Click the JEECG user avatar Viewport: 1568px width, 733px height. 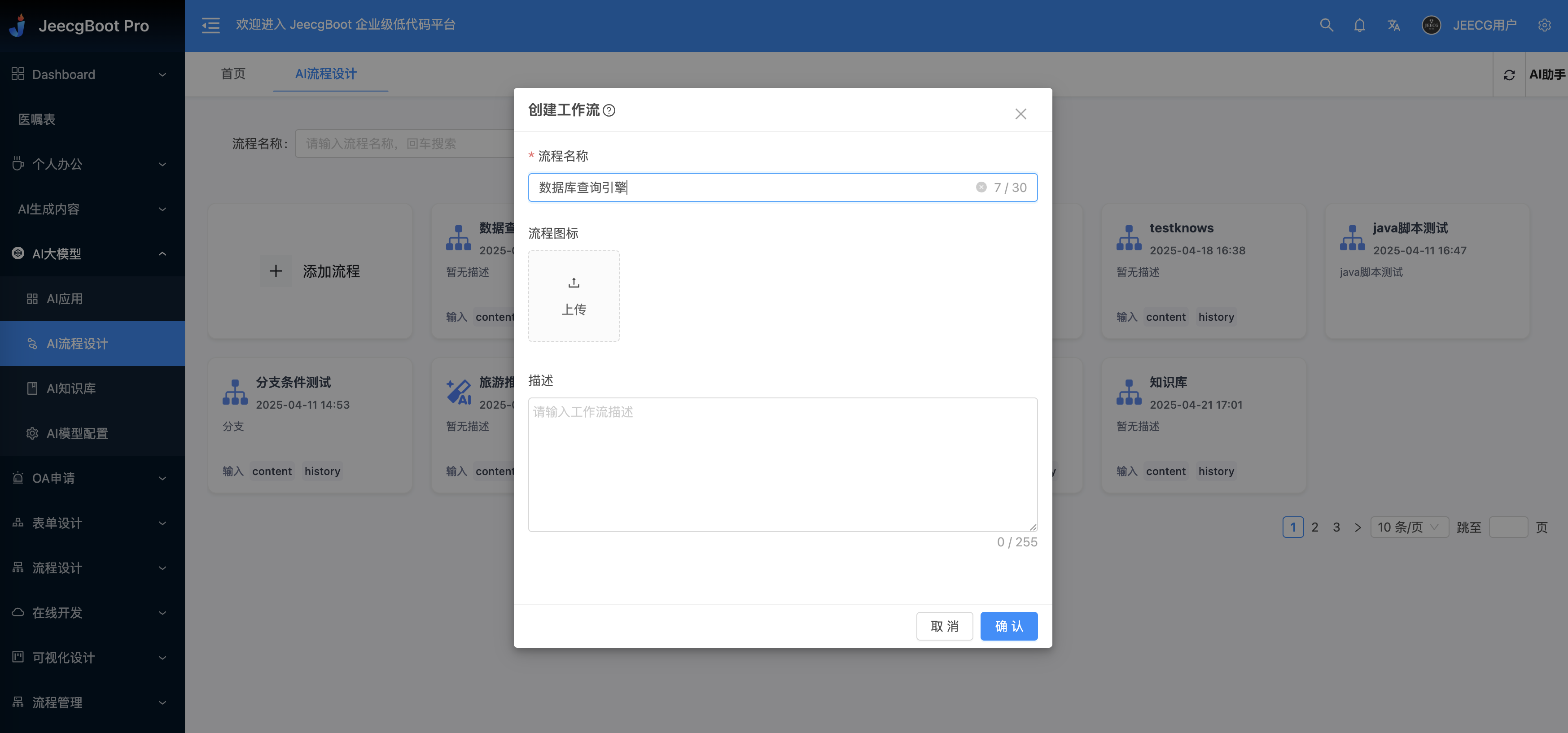[x=1431, y=25]
